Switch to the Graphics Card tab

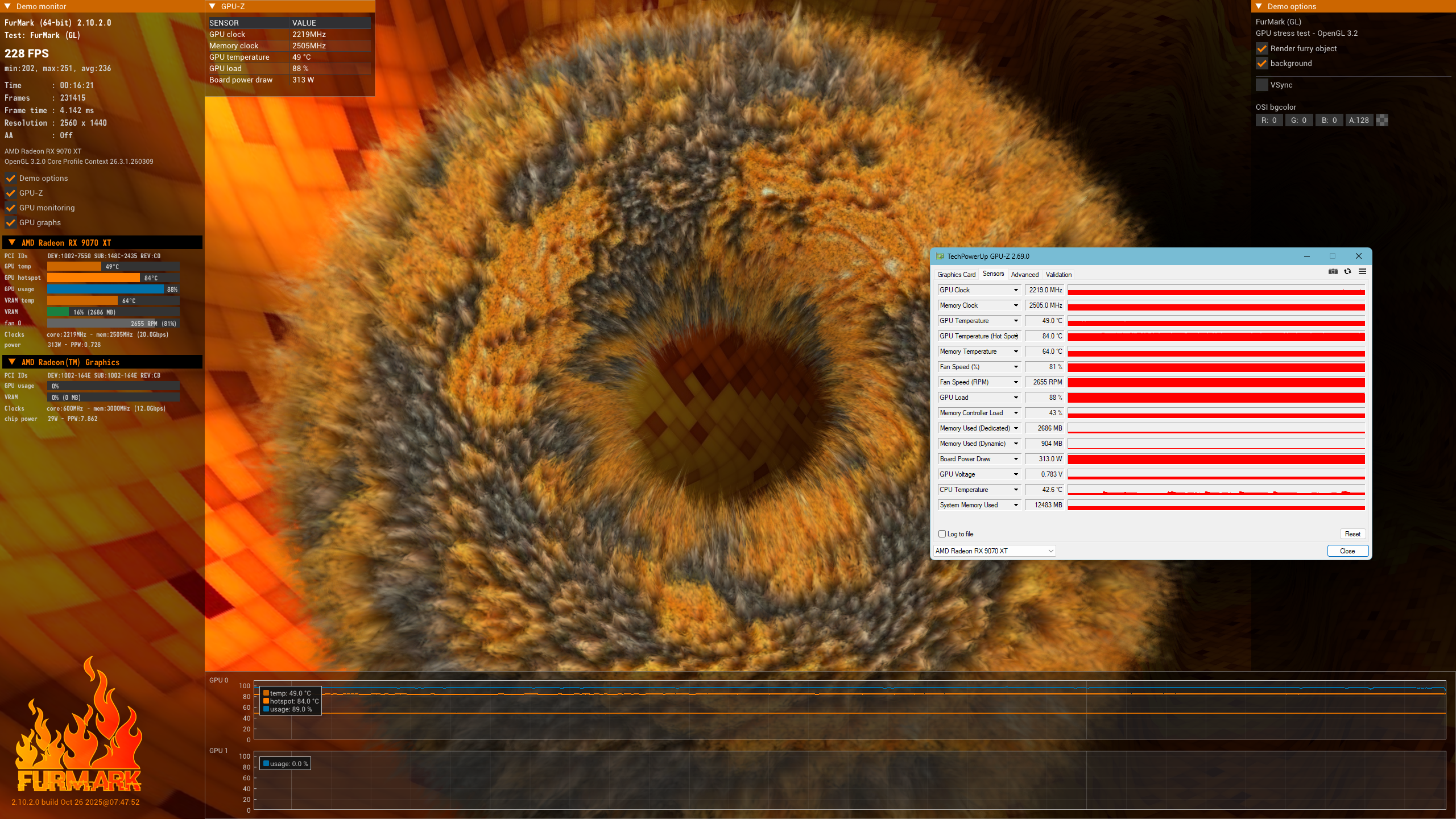pyautogui.click(x=956, y=275)
